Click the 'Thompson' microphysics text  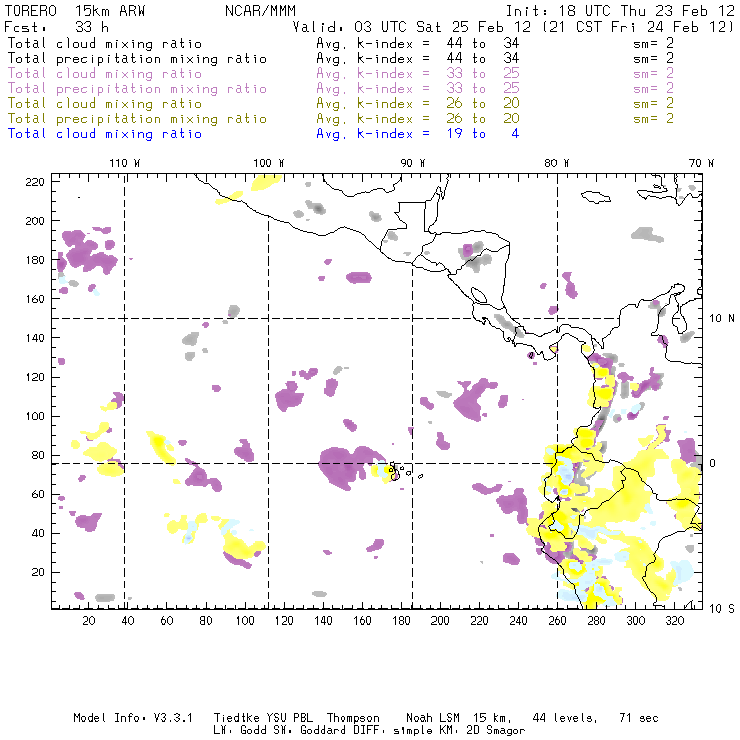click(x=353, y=718)
